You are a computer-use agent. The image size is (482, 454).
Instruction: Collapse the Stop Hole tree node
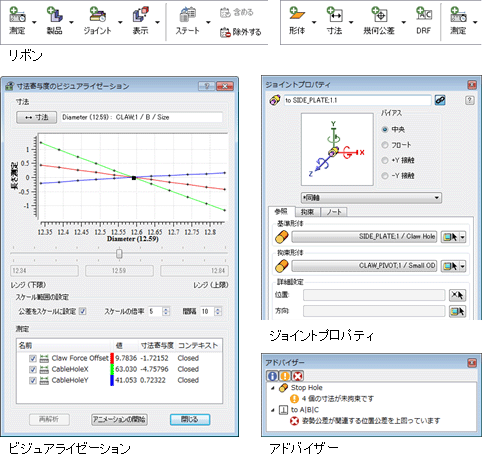(x=273, y=388)
